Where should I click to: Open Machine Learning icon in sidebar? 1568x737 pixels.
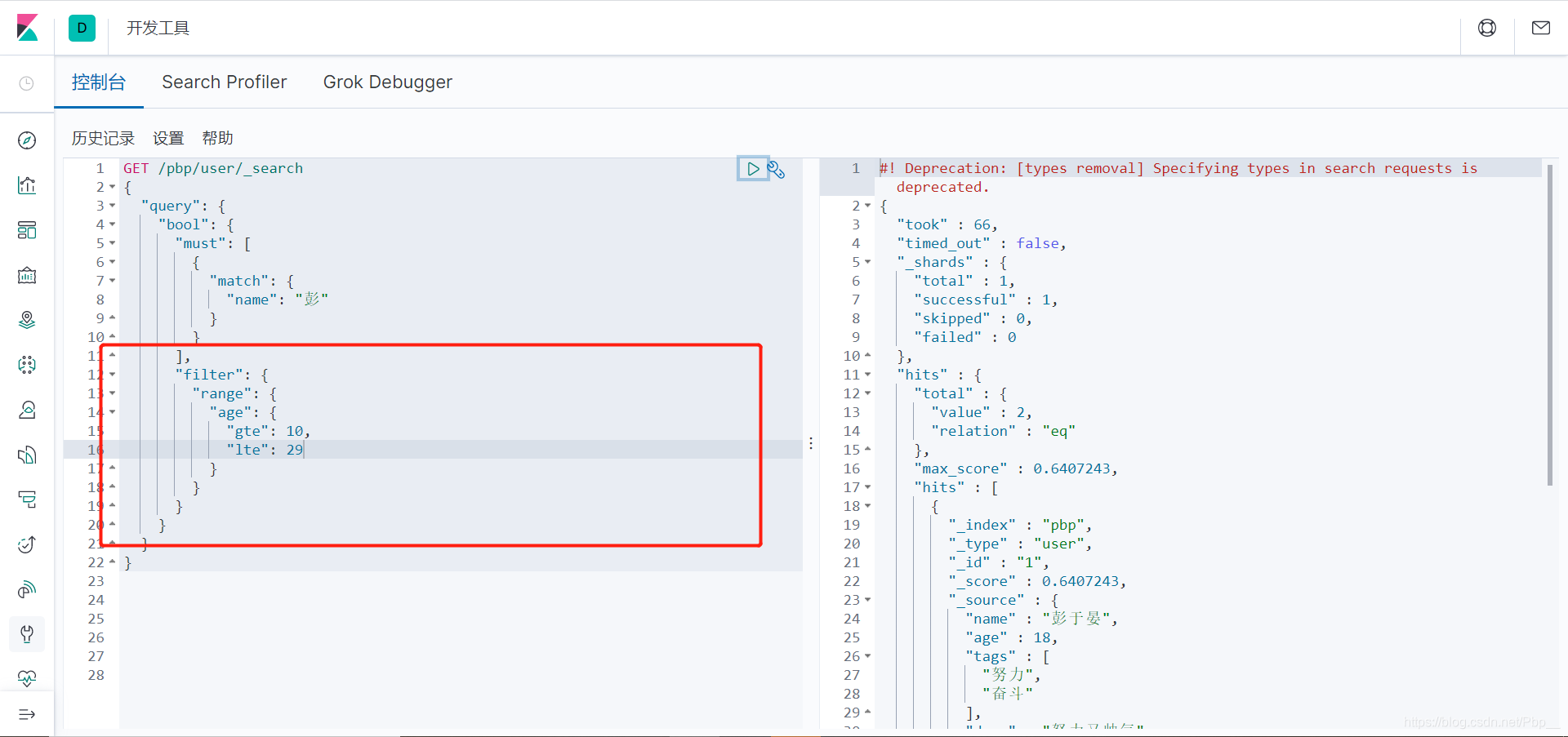(x=27, y=365)
